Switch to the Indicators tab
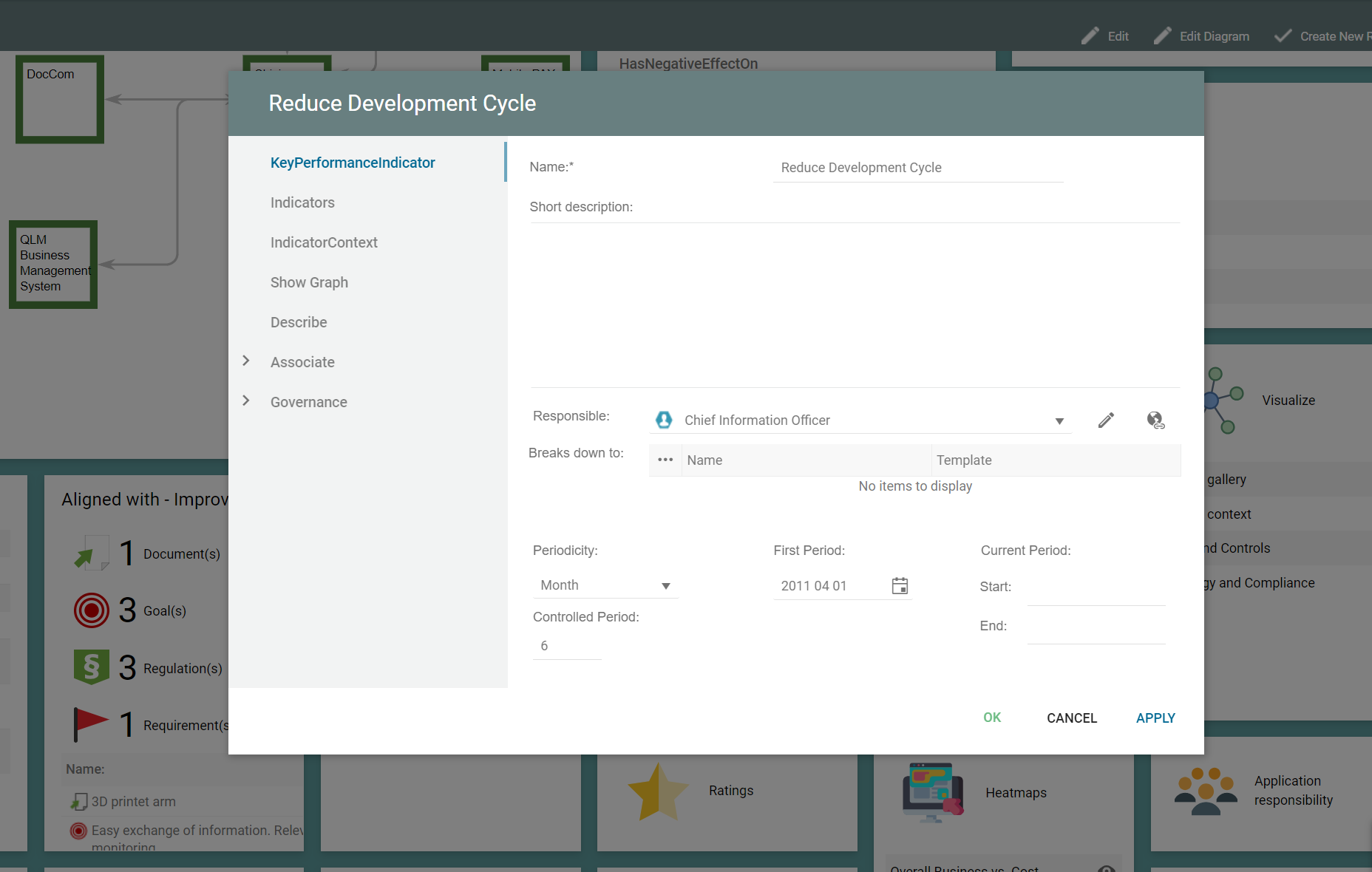 coord(302,202)
